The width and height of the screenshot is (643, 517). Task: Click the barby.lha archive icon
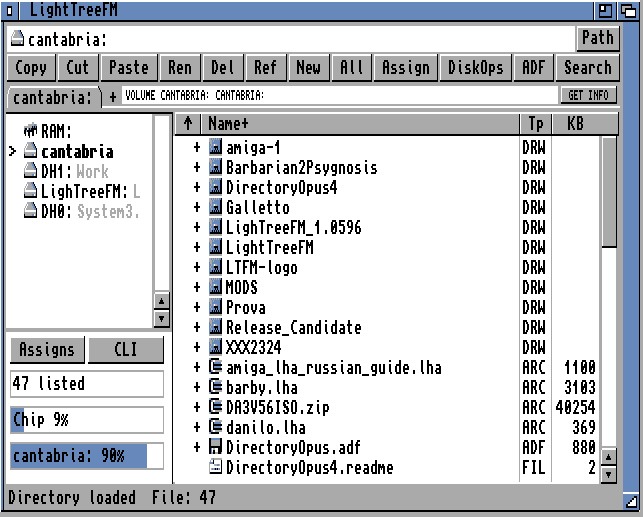point(215,387)
